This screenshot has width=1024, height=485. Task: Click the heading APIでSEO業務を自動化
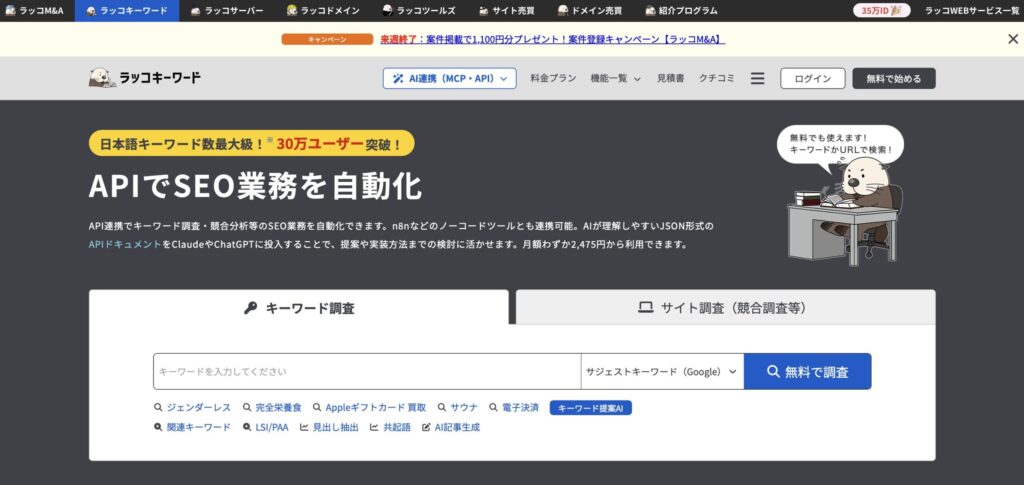coord(255,186)
